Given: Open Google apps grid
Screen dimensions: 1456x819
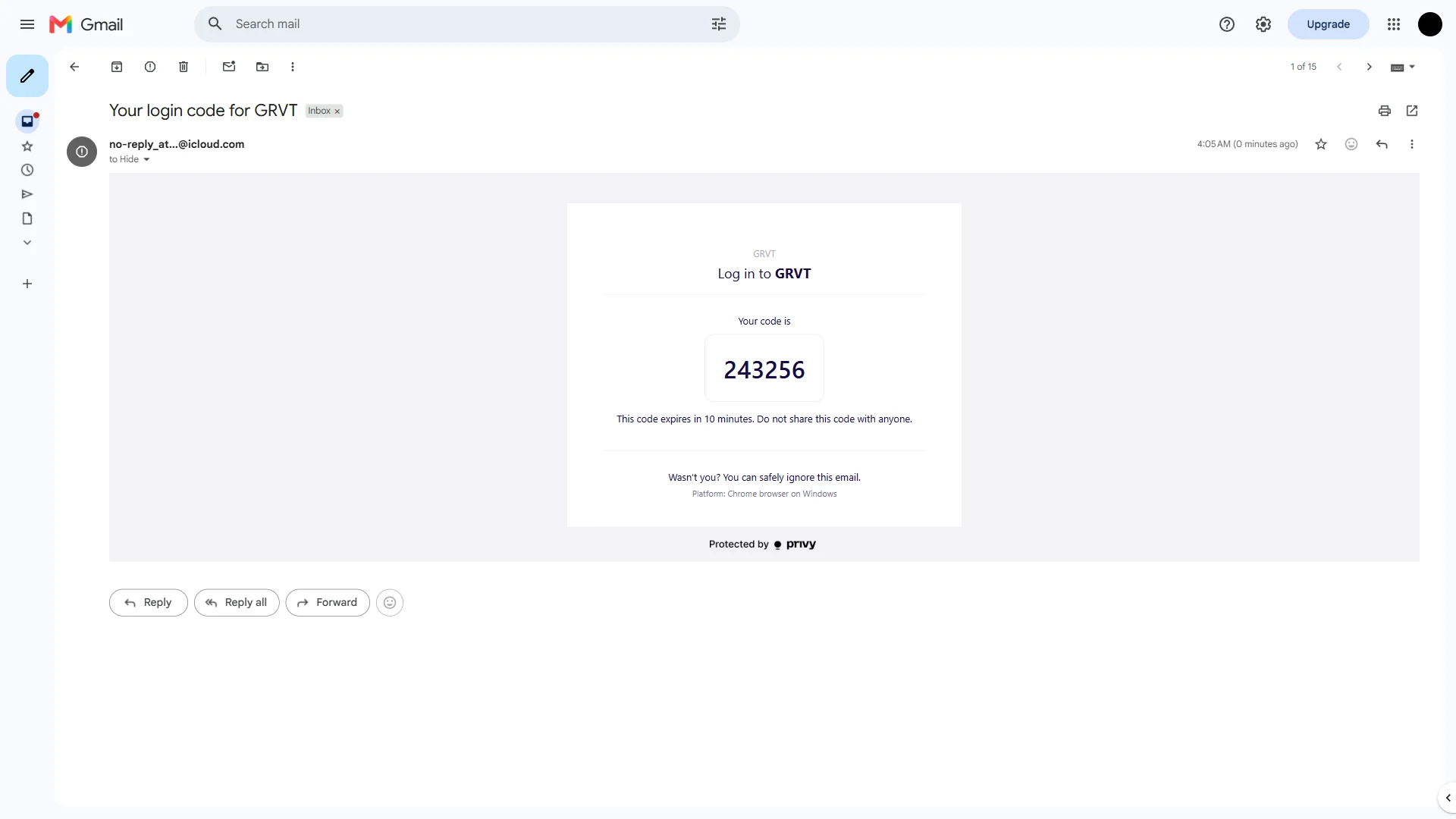Looking at the screenshot, I should 1393,24.
